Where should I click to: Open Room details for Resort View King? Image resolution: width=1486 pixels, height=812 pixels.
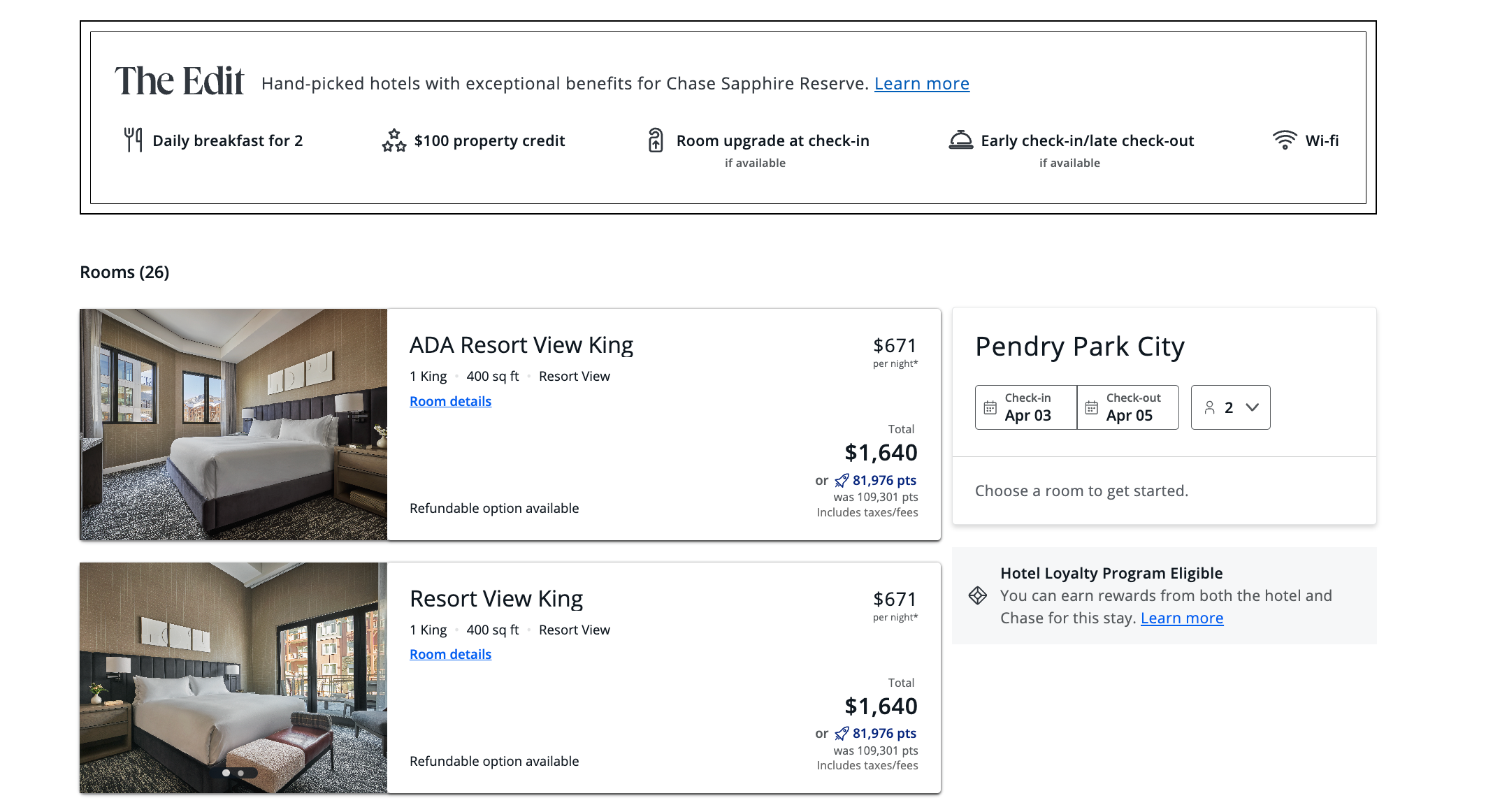pos(450,655)
